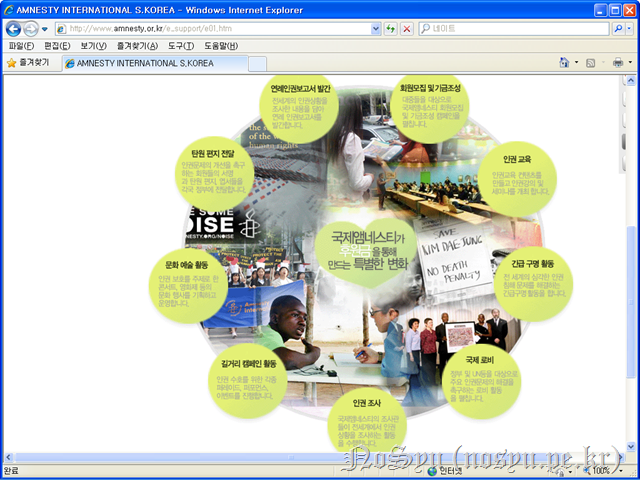Click the Forward navigation arrow
Image resolution: width=640 pixels, height=480 pixels.
pos(31,28)
